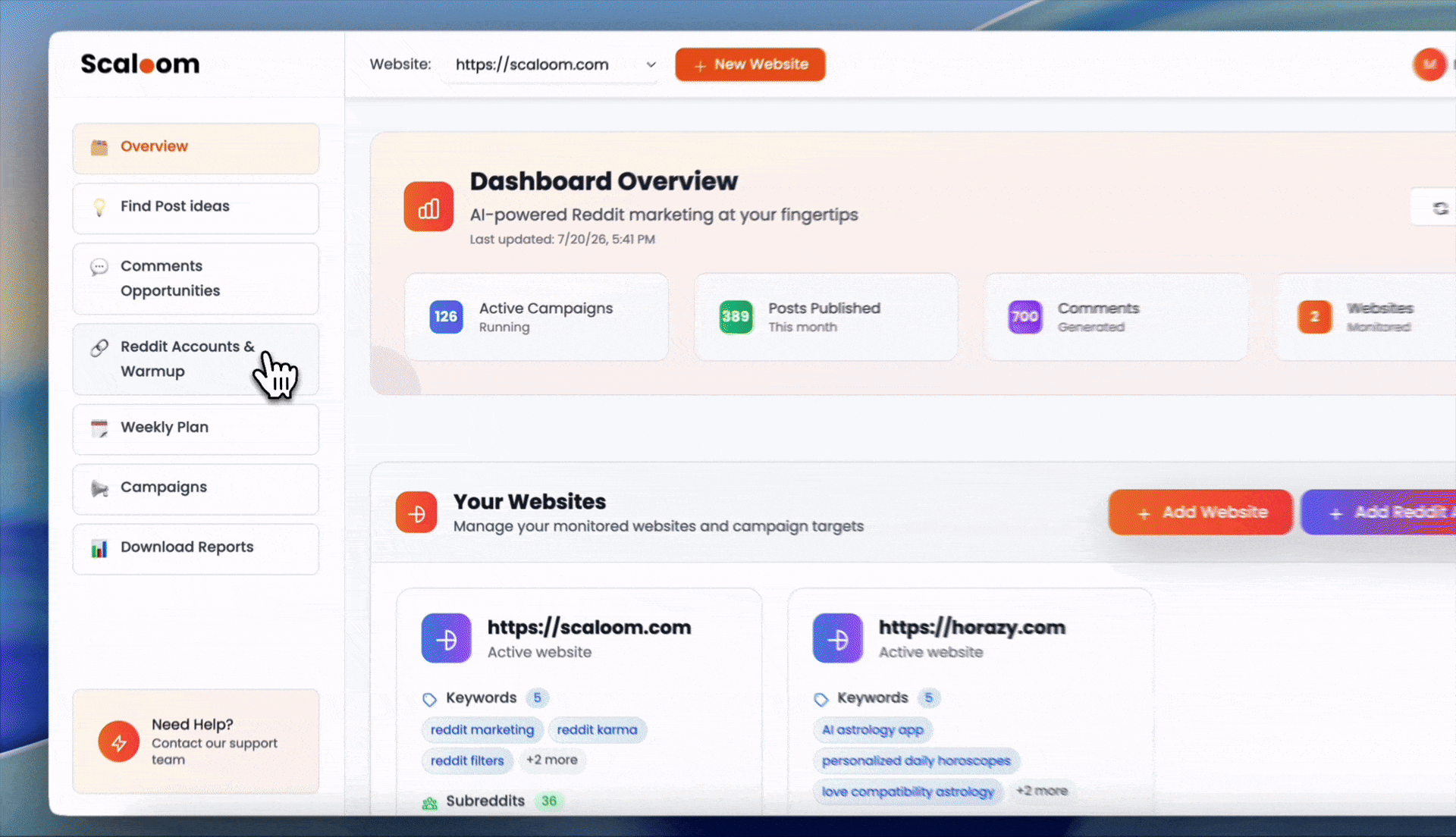1456x837 pixels.
Task: Click the scaloom.com Keywords tag icon
Action: (x=430, y=699)
